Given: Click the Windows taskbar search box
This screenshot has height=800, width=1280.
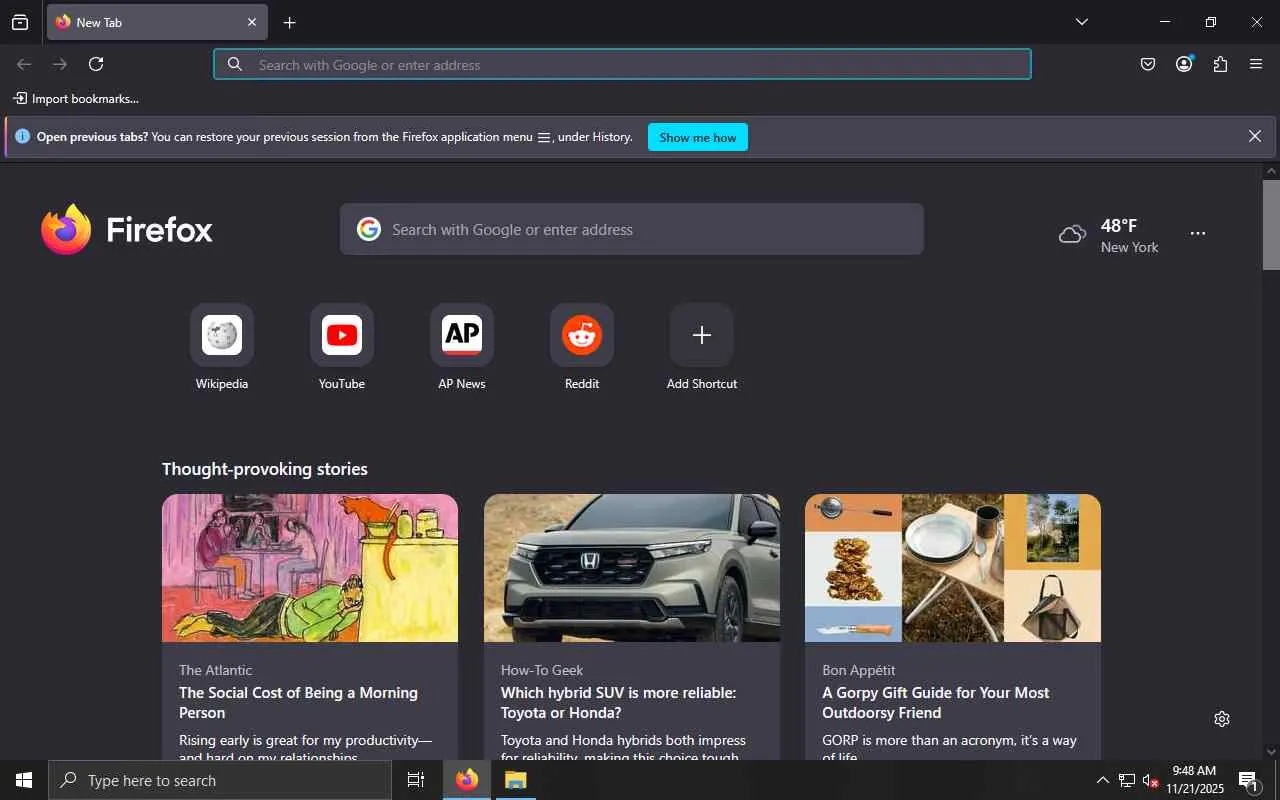Looking at the screenshot, I should [220, 780].
